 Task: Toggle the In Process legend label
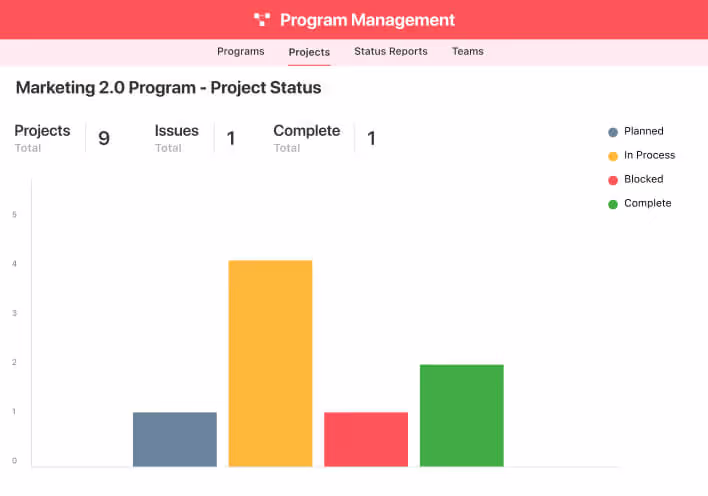point(649,155)
